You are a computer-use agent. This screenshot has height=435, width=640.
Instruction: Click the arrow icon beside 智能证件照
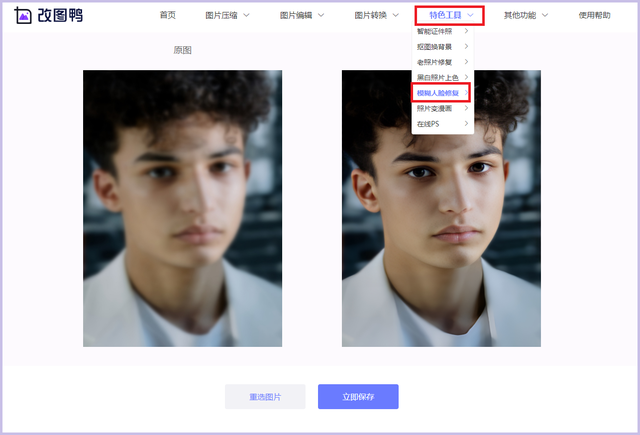[466, 31]
